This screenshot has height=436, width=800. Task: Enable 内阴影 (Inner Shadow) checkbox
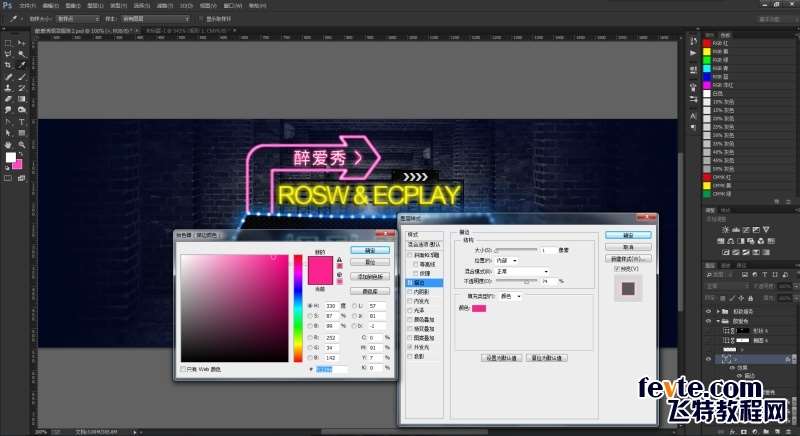(410, 292)
